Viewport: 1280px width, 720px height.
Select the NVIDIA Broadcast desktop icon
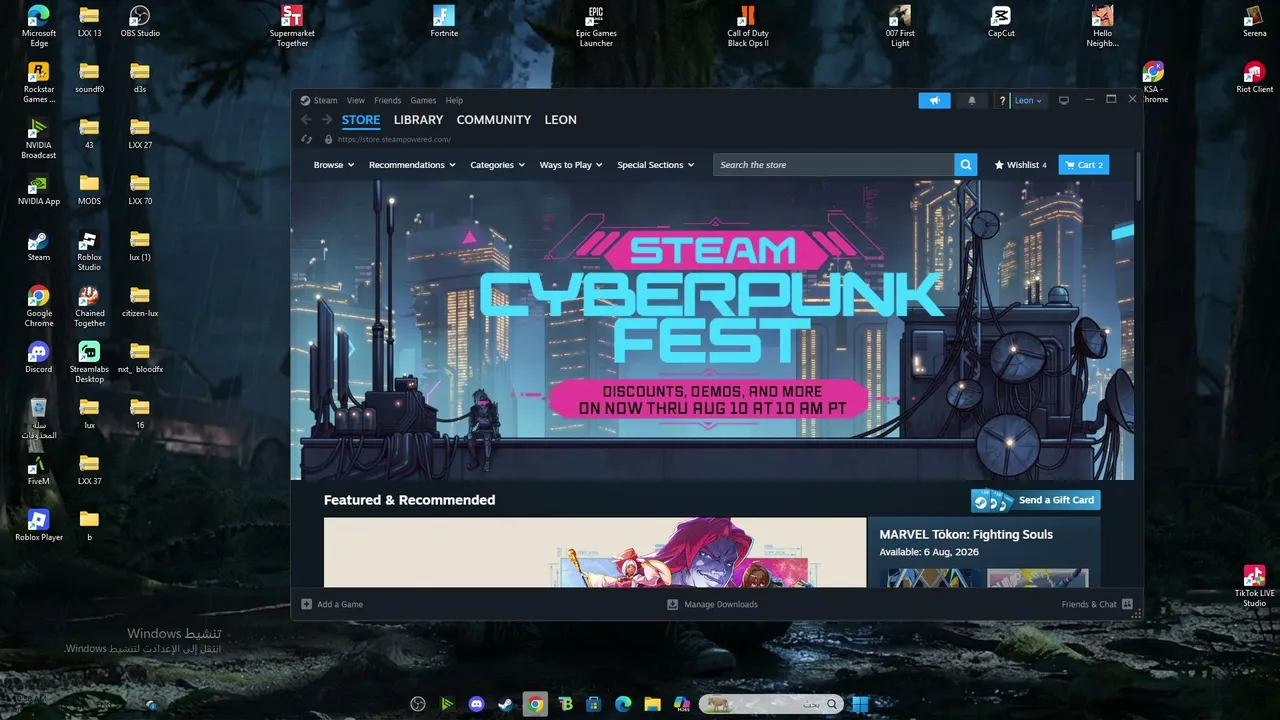[x=38, y=139]
